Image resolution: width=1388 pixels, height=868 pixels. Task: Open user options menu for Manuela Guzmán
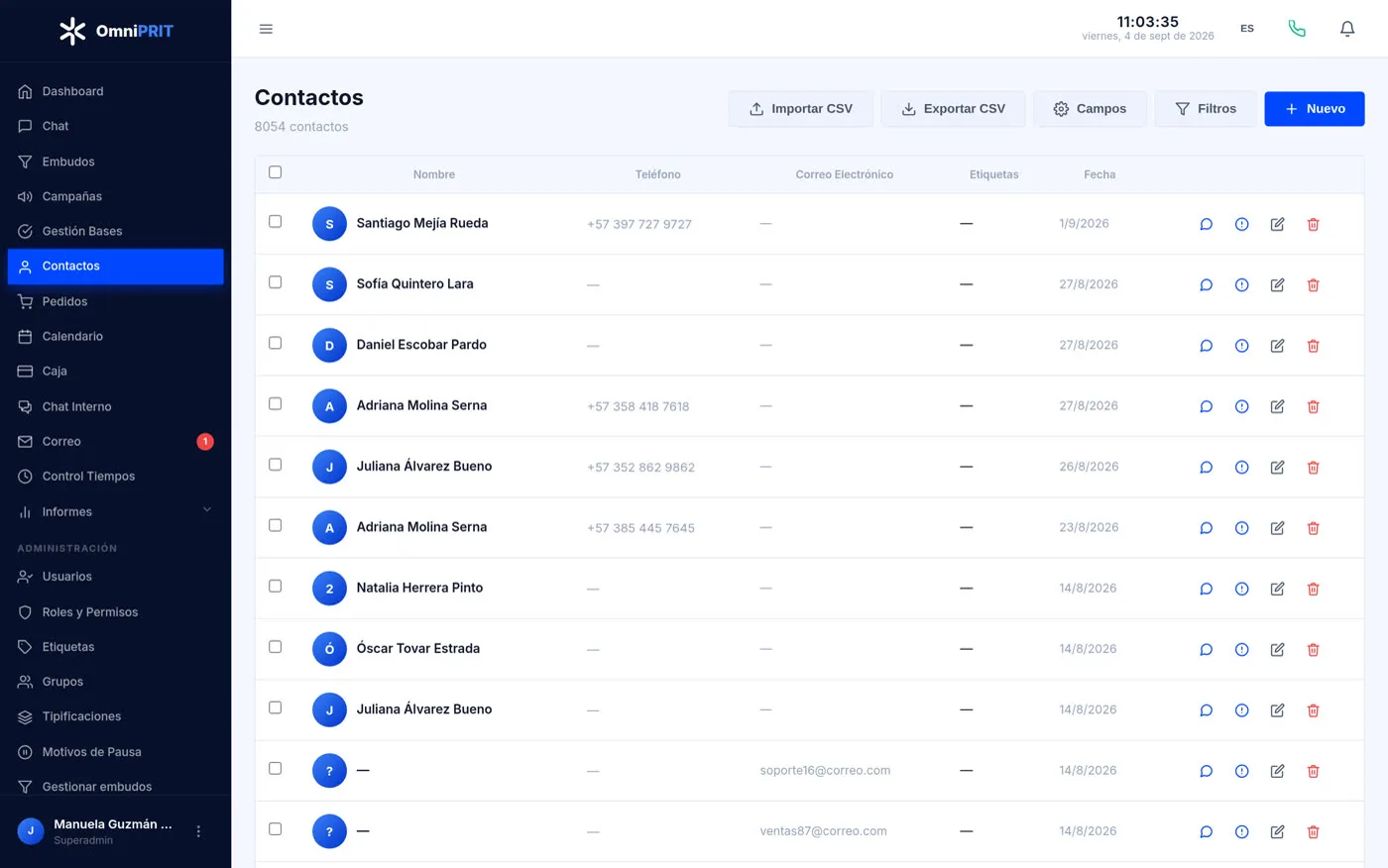coord(198,831)
